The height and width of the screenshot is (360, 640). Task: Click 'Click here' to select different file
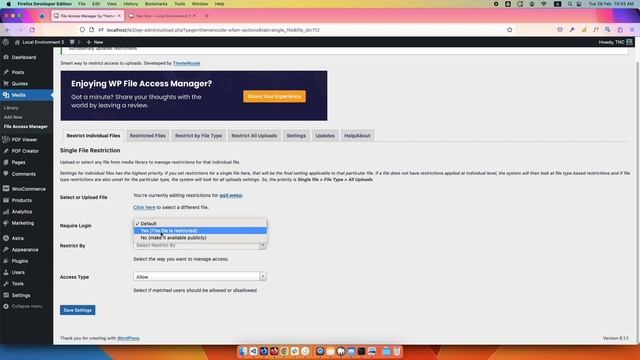[x=144, y=207]
